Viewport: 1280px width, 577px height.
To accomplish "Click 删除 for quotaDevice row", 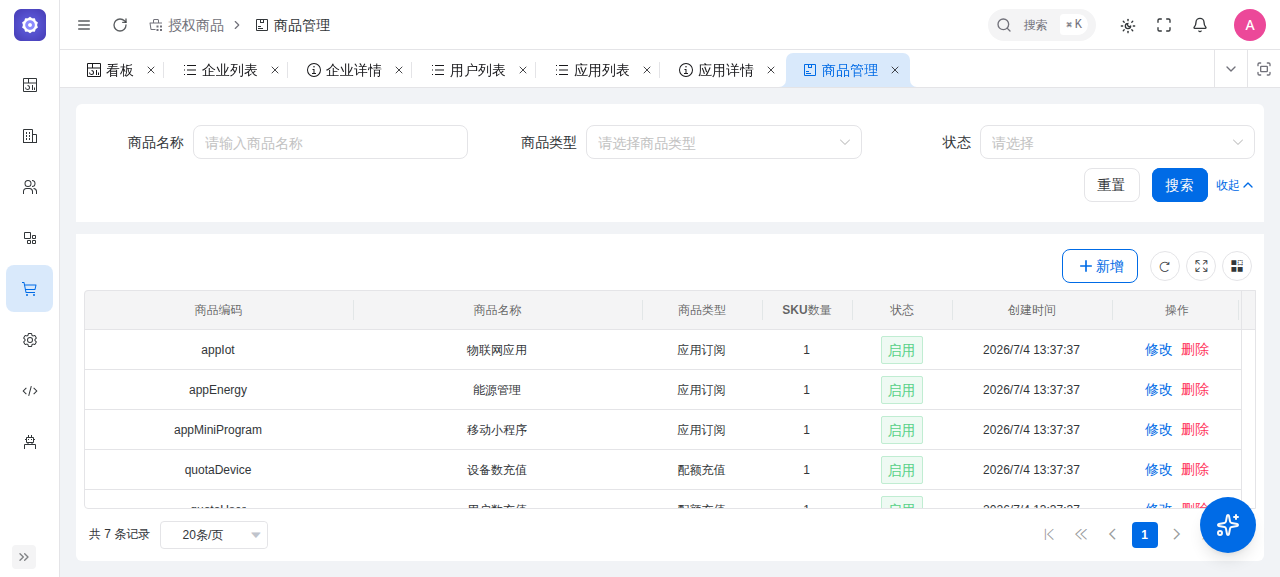I will (1195, 470).
